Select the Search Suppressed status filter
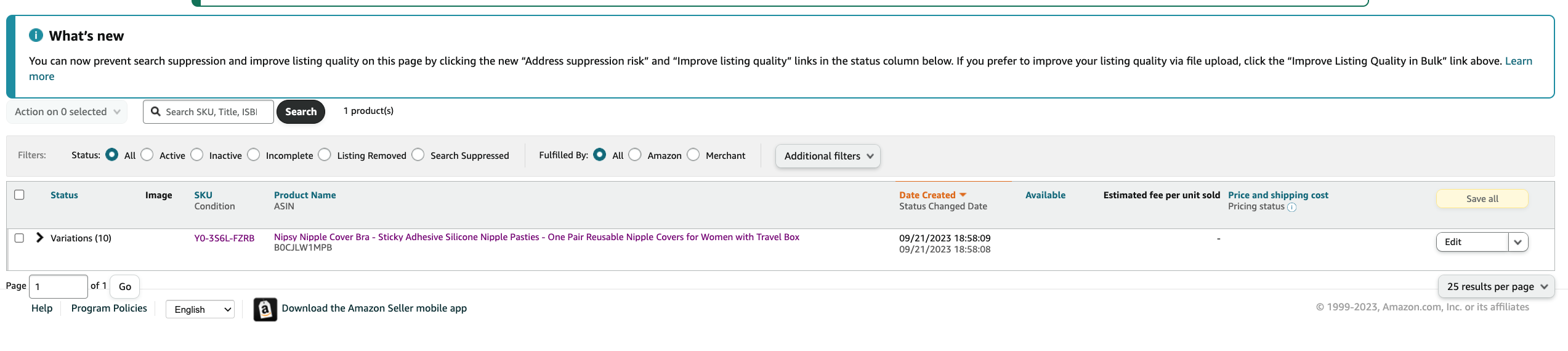The width and height of the screenshot is (1568, 351). tap(418, 155)
